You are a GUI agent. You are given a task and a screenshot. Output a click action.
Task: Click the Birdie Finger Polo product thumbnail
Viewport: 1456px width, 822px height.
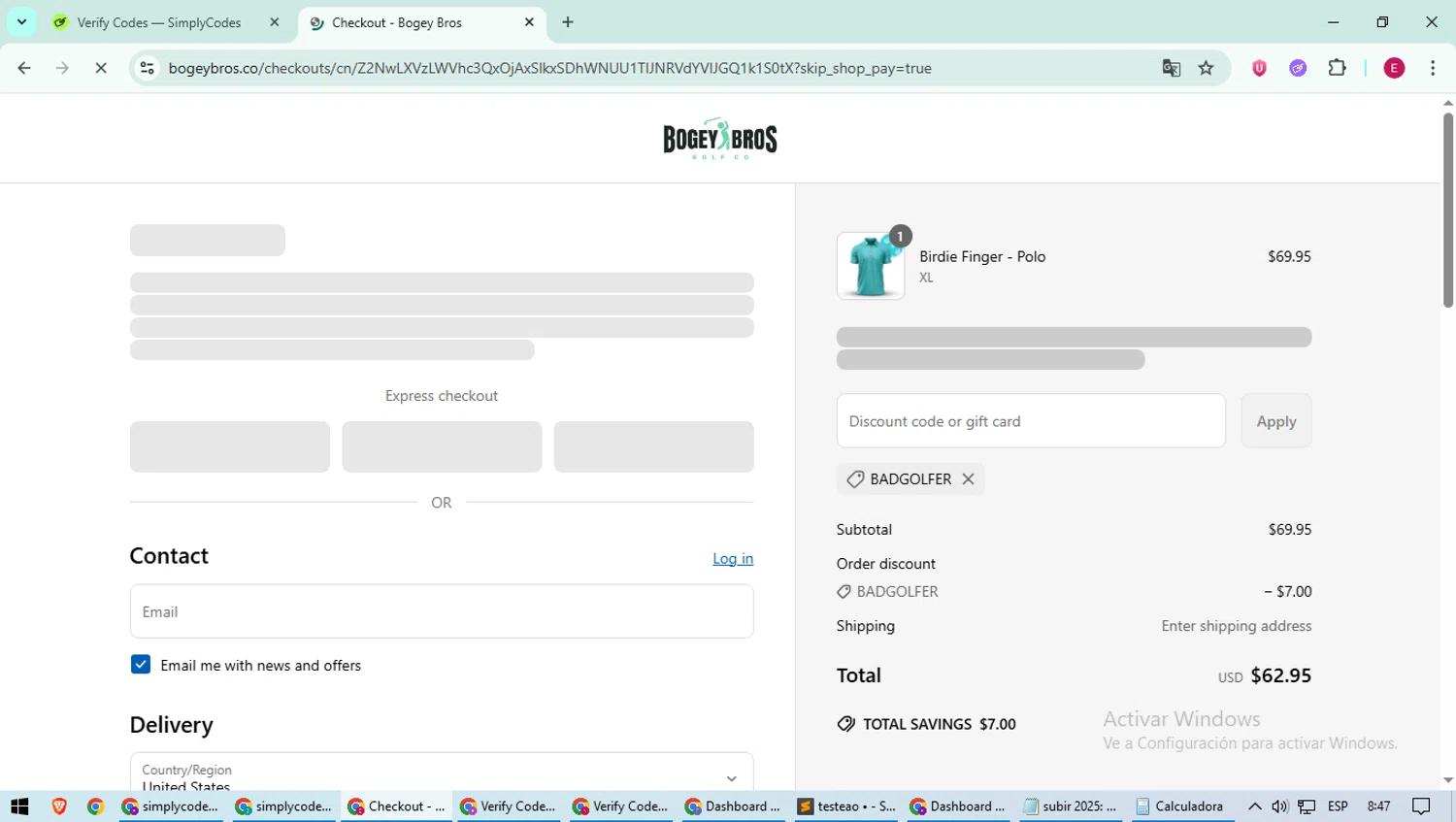click(871, 266)
